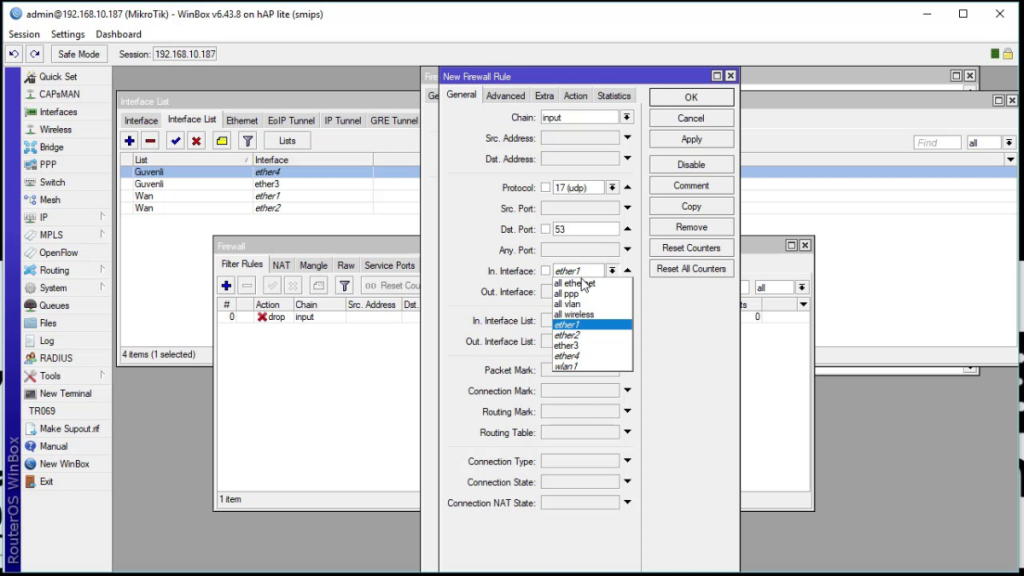The width and height of the screenshot is (1024, 576).
Task: Open Bridge from the left sidebar
Action: (x=51, y=147)
